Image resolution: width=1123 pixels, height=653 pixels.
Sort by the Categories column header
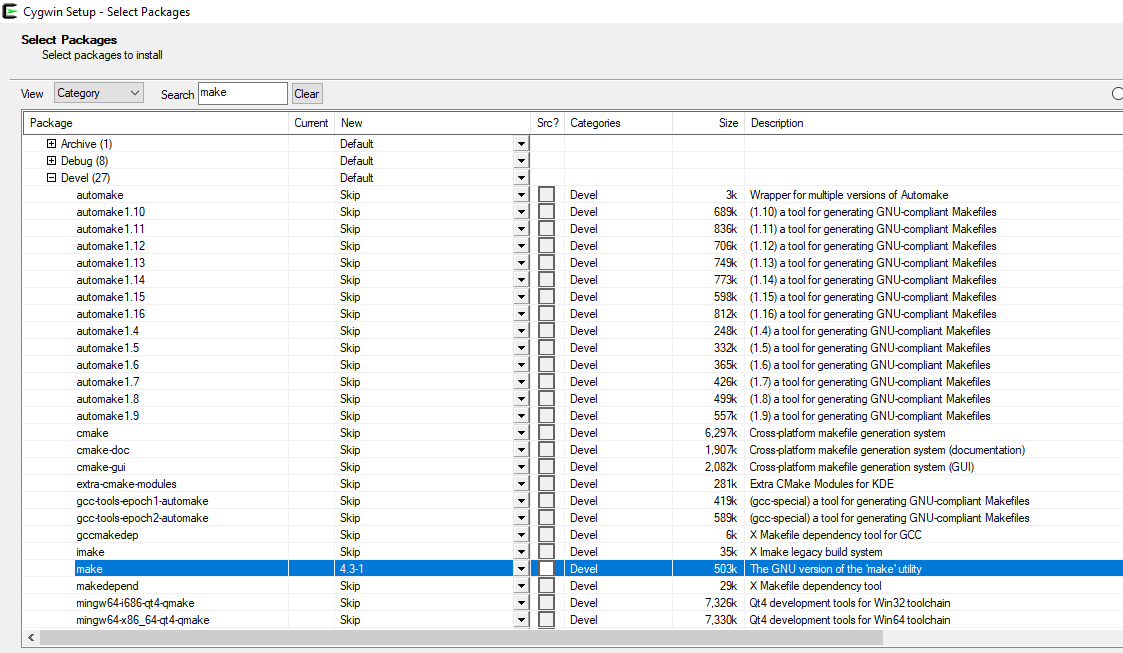coord(618,123)
